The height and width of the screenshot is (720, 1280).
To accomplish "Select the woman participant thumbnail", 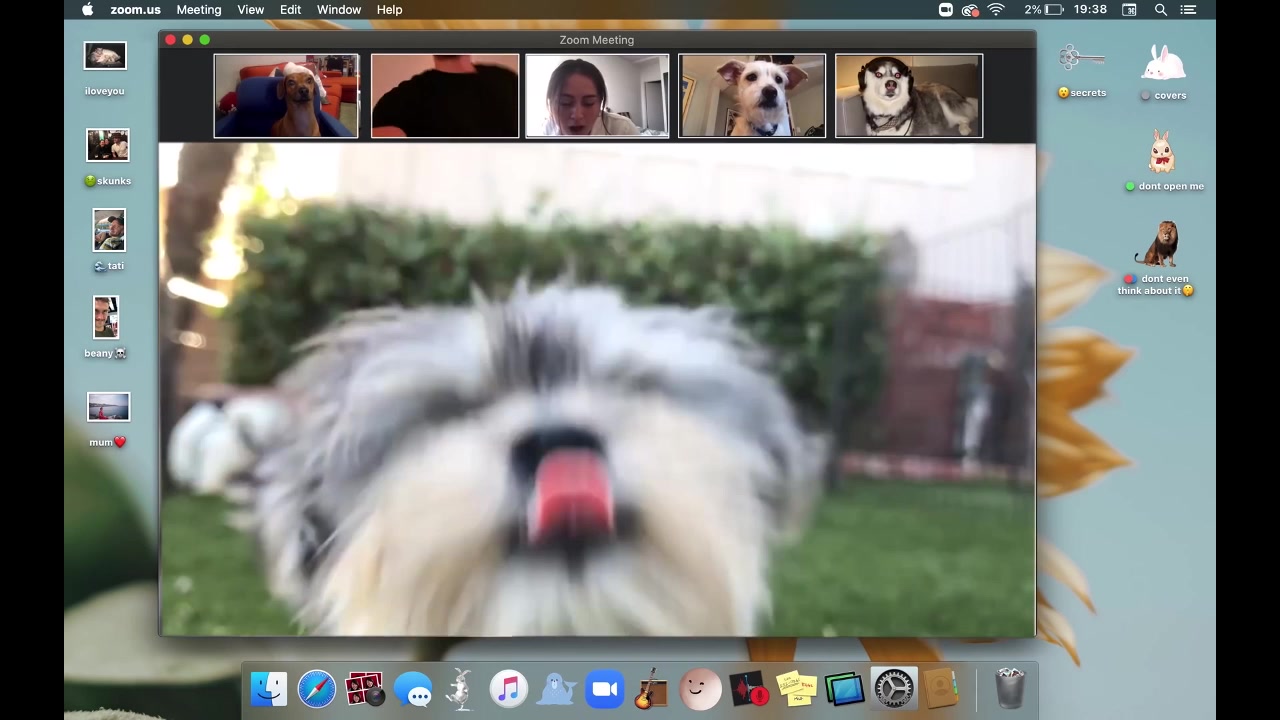I will tap(597, 96).
